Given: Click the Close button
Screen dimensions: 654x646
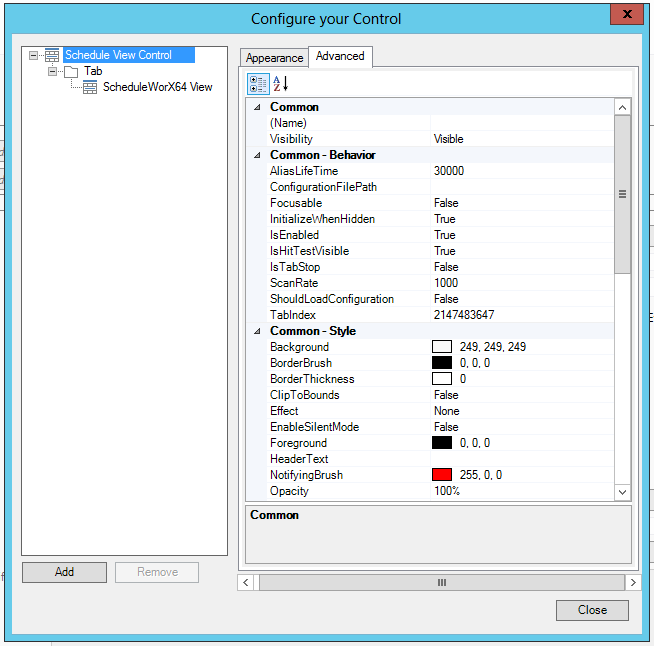Looking at the screenshot, I should tap(592, 610).
